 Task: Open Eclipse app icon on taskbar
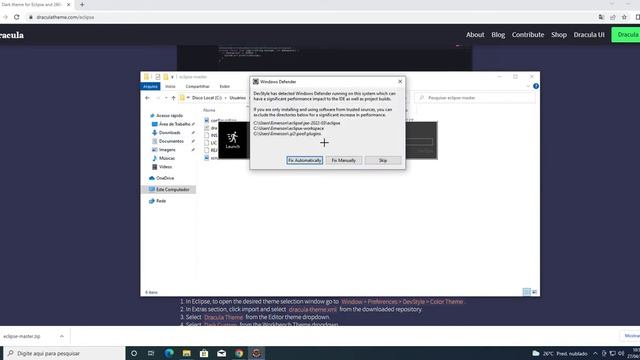click(256, 353)
